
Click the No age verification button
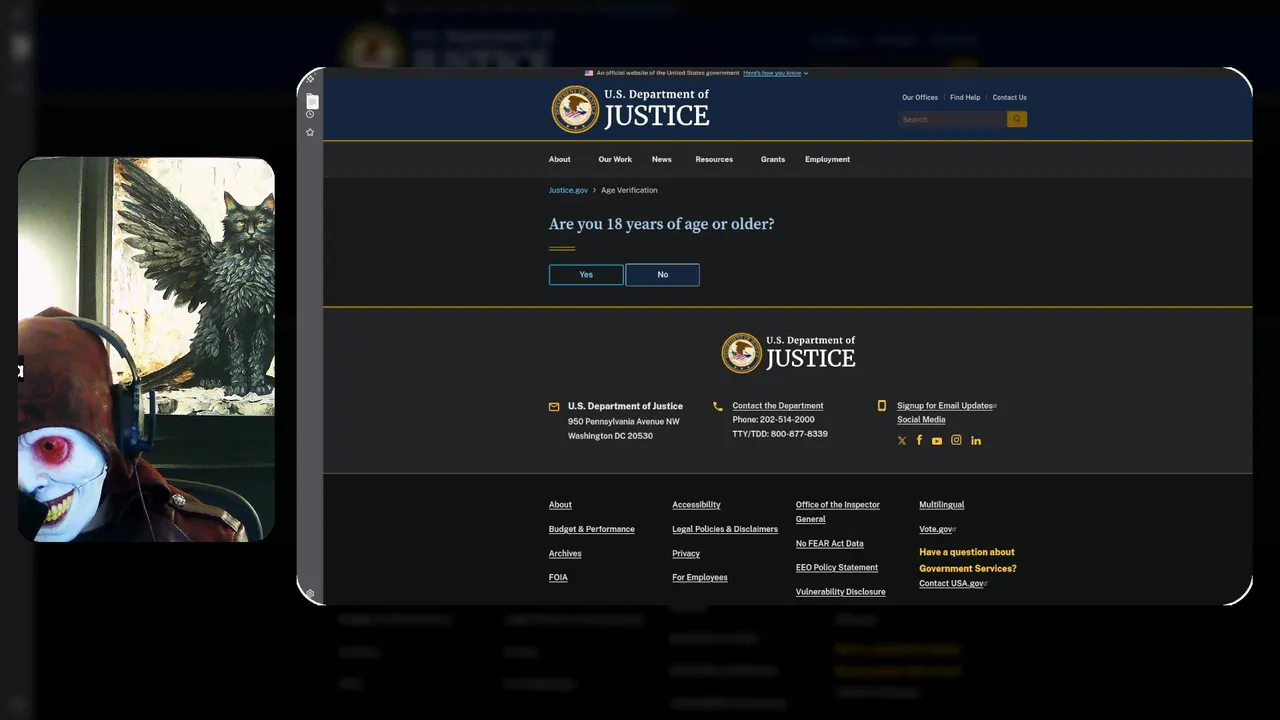[662, 274]
